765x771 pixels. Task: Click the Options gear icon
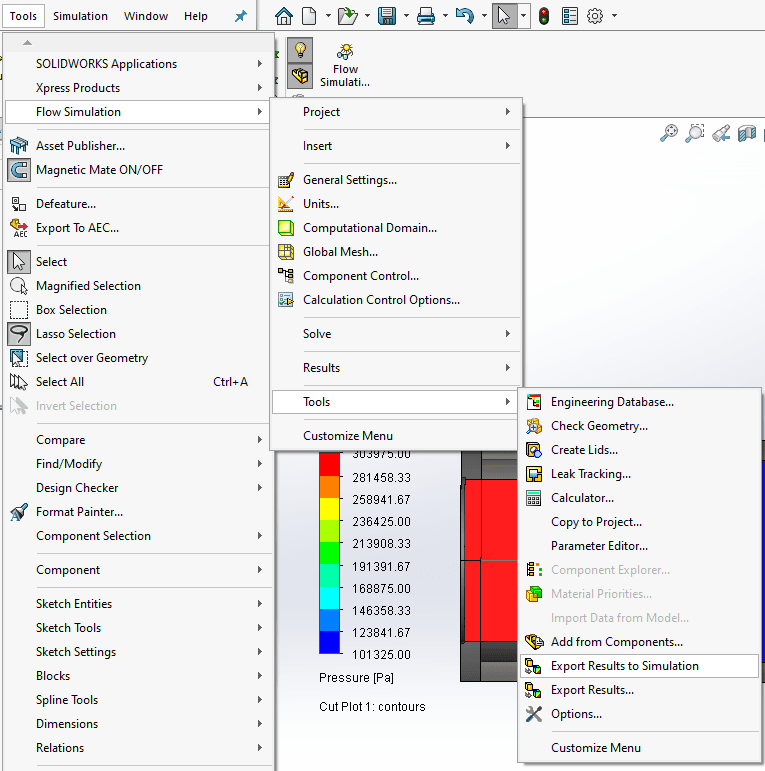pos(595,16)
